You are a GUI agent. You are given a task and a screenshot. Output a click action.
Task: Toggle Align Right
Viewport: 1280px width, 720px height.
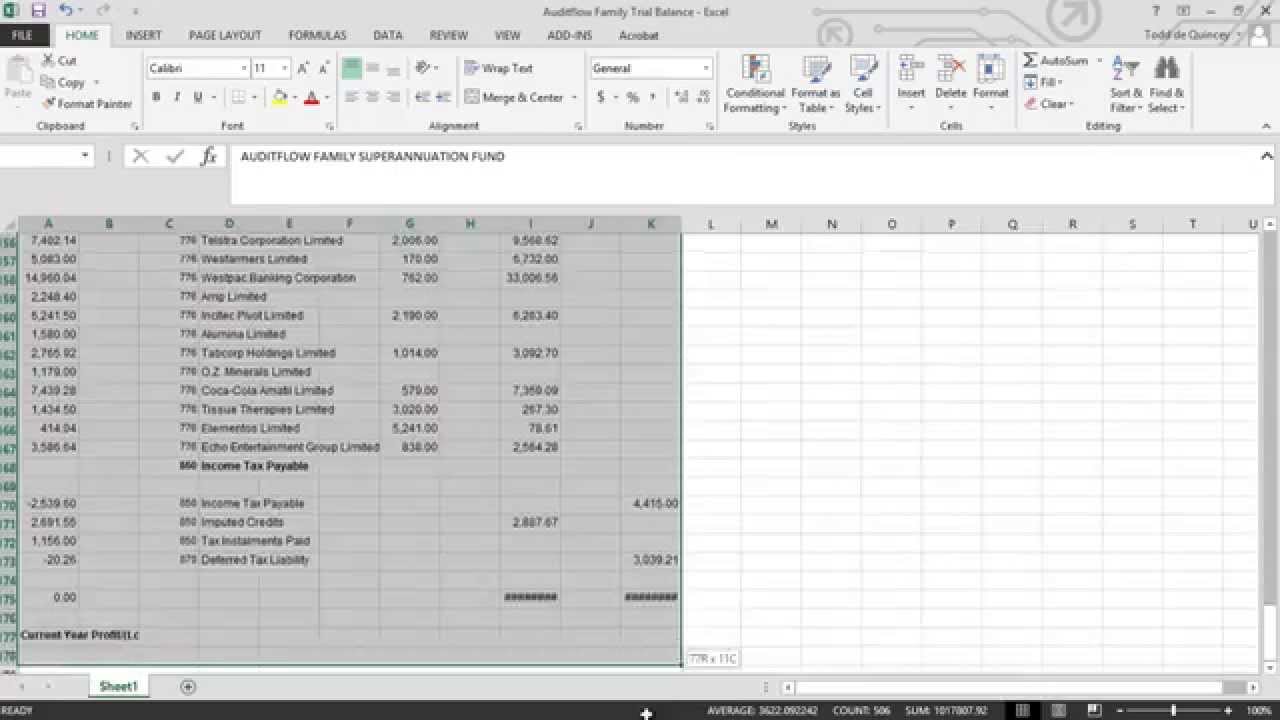coord(393,97)
